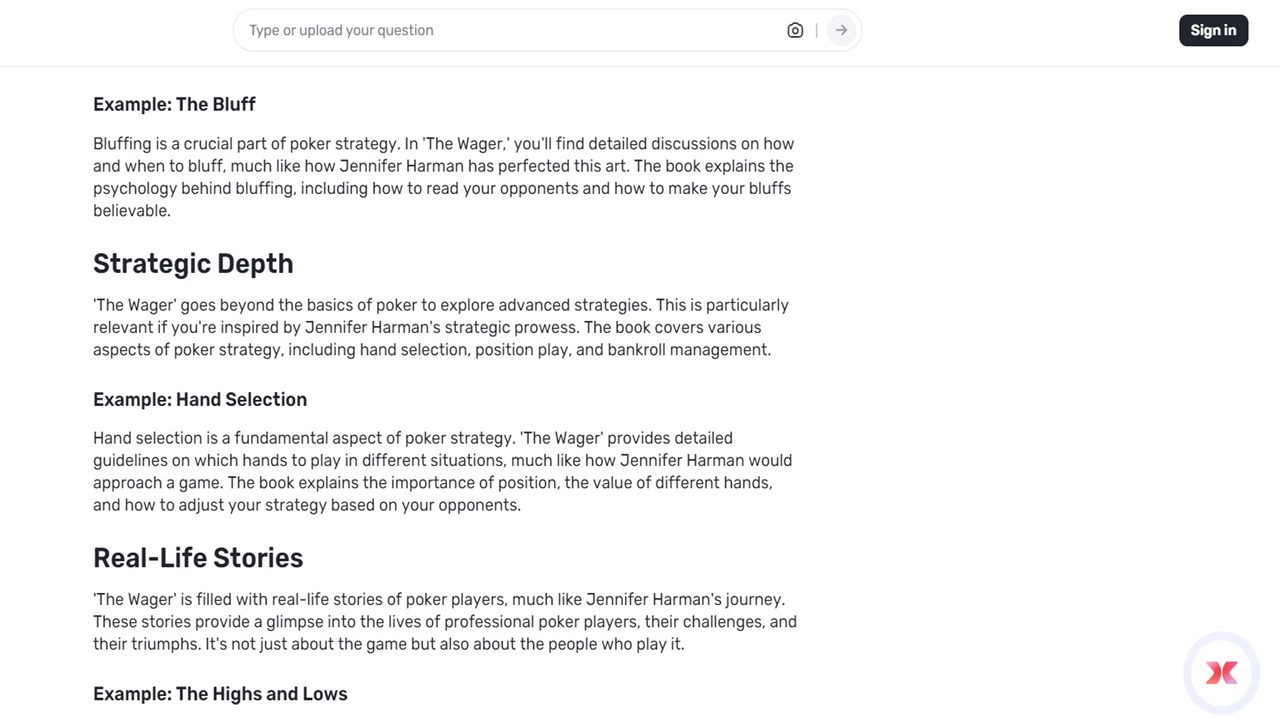
Task: Click the 'Real-Life Stories' heading
Action: pos(198,558)
